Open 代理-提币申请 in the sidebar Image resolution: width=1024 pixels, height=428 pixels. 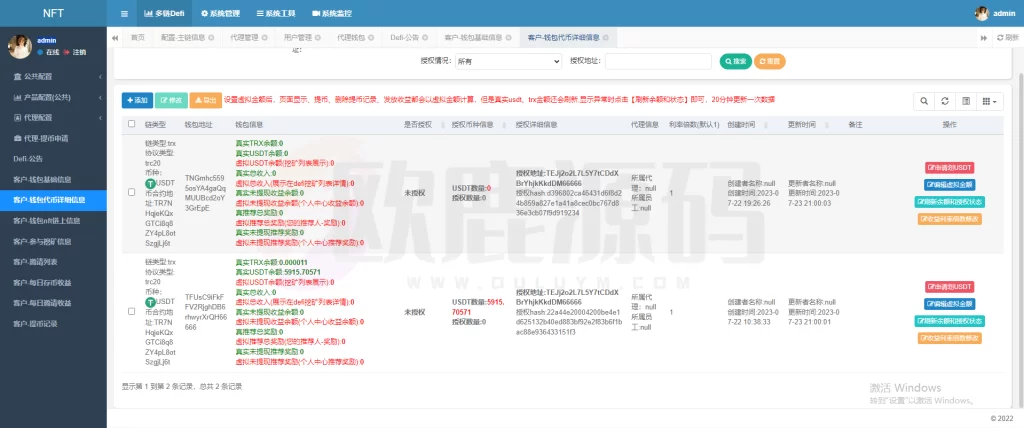(53, 139)
